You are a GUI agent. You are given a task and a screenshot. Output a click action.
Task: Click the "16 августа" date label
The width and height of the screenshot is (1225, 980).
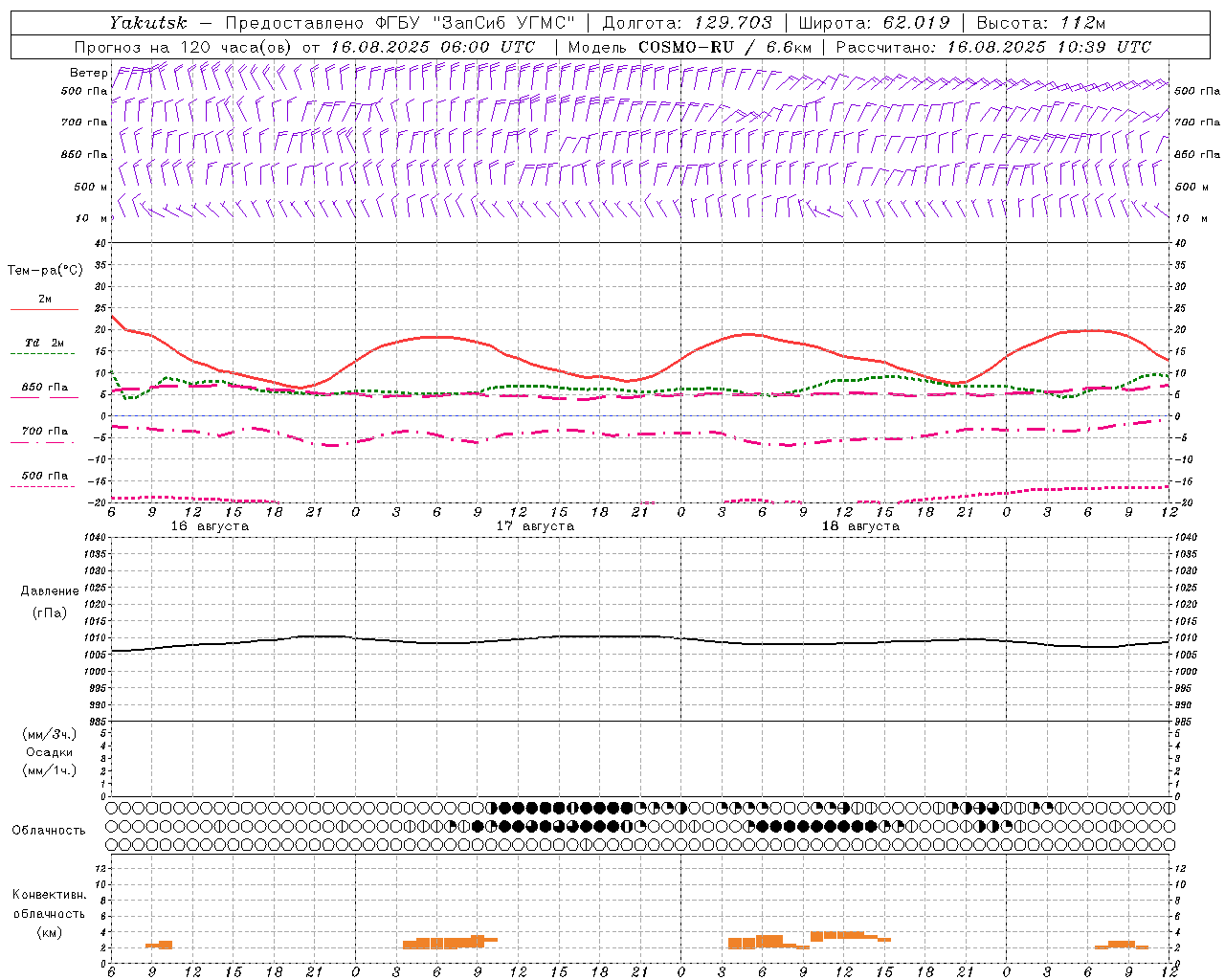tap(210, 526)
